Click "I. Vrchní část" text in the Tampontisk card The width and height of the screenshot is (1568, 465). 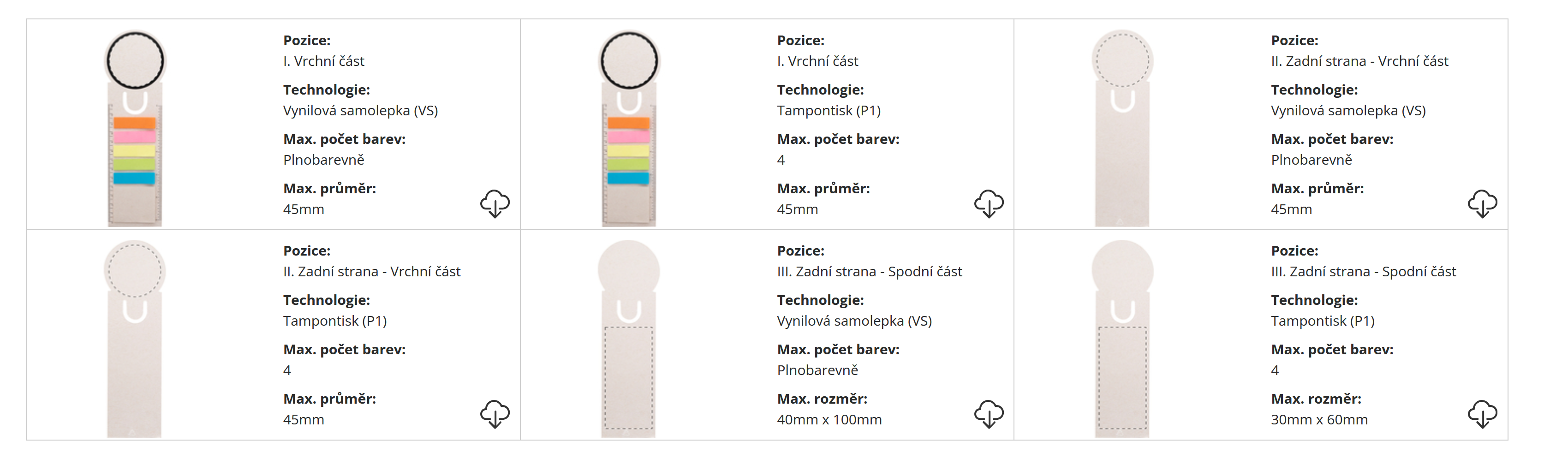pyautogui.click(x=817, y=61)
